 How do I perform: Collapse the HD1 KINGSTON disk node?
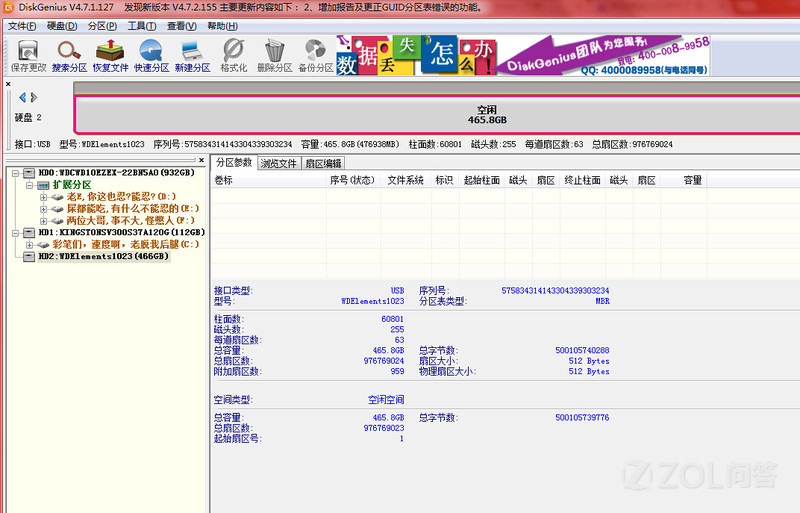(x=15, y=233)
